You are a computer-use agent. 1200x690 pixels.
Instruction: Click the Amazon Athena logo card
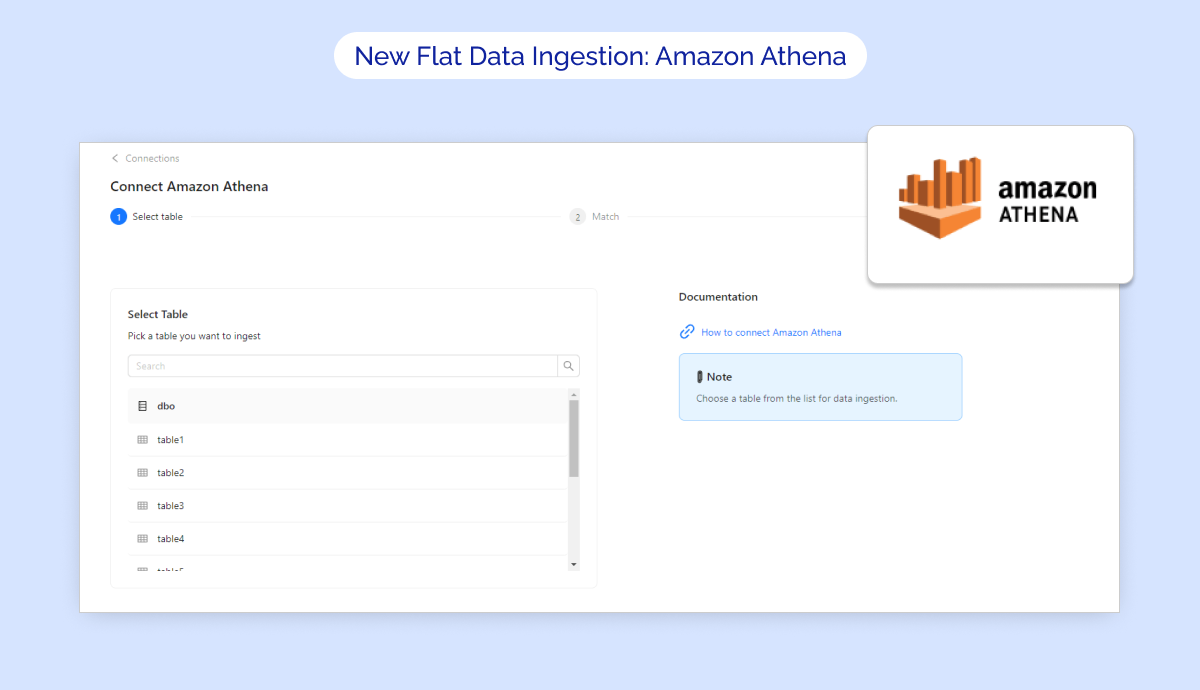[1000, 204]
